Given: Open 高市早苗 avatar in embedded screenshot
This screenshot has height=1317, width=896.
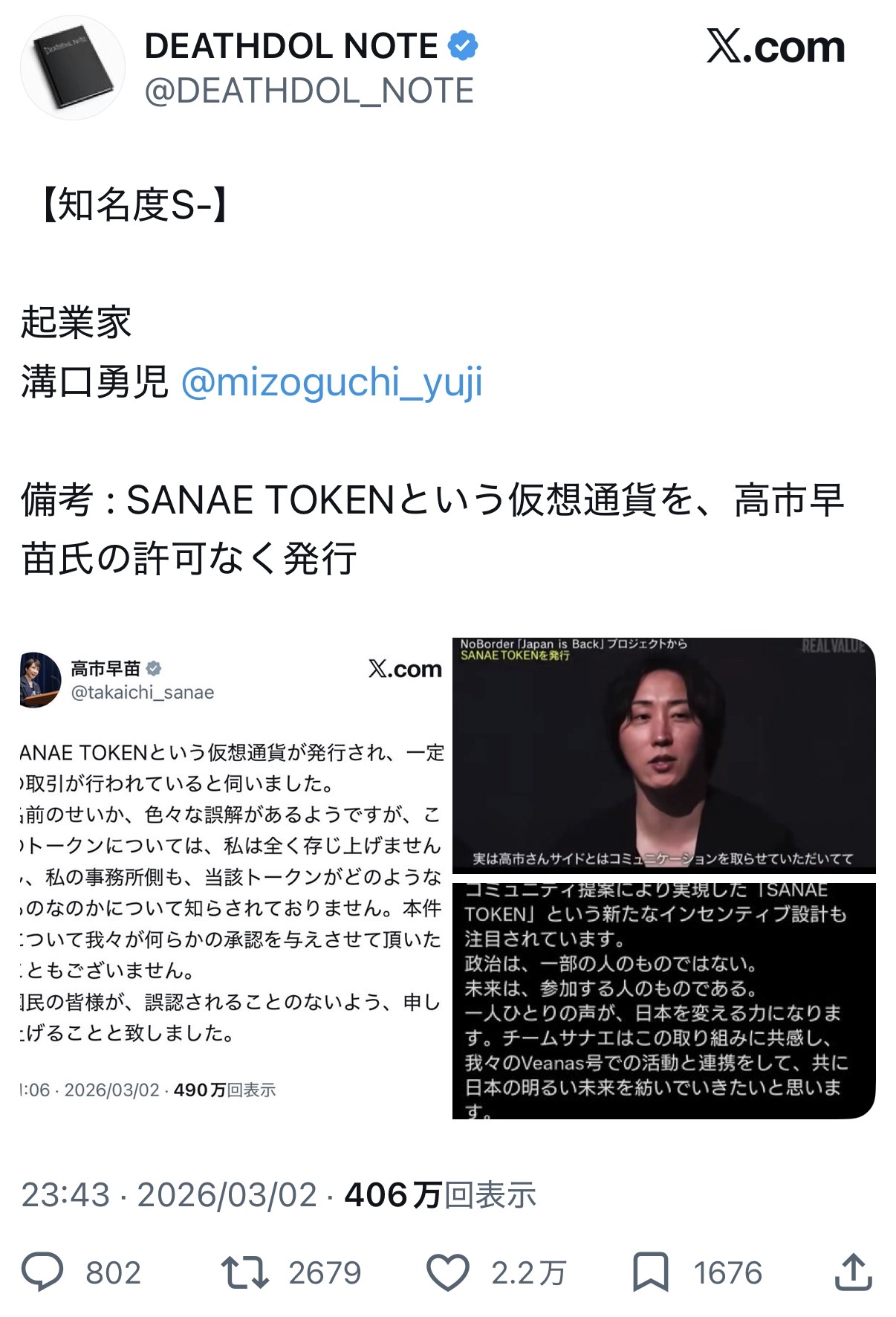Looking at the screenshot, I should 40,679.
